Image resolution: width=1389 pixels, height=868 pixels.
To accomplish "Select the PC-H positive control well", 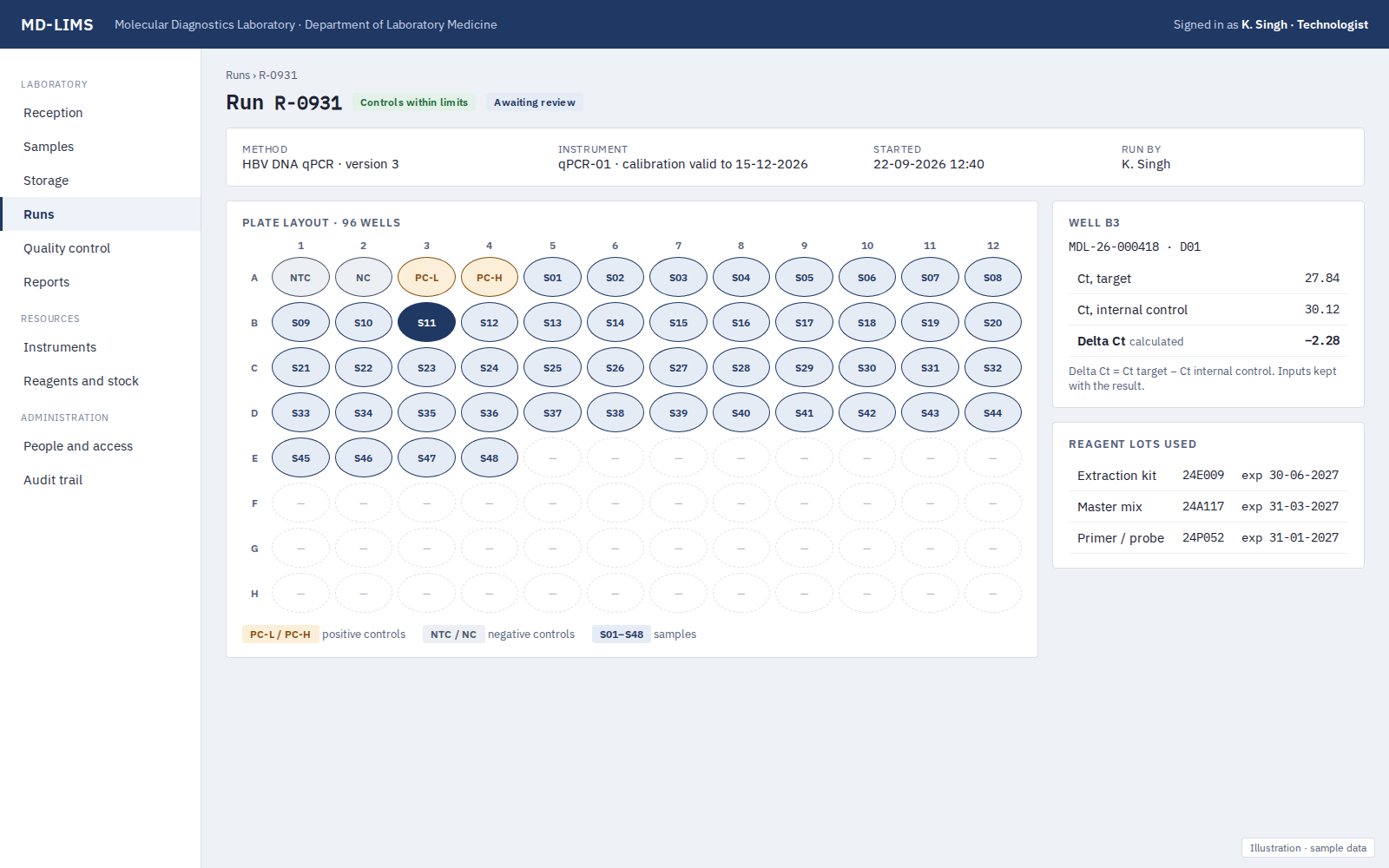I will click(x=490, y=278).
